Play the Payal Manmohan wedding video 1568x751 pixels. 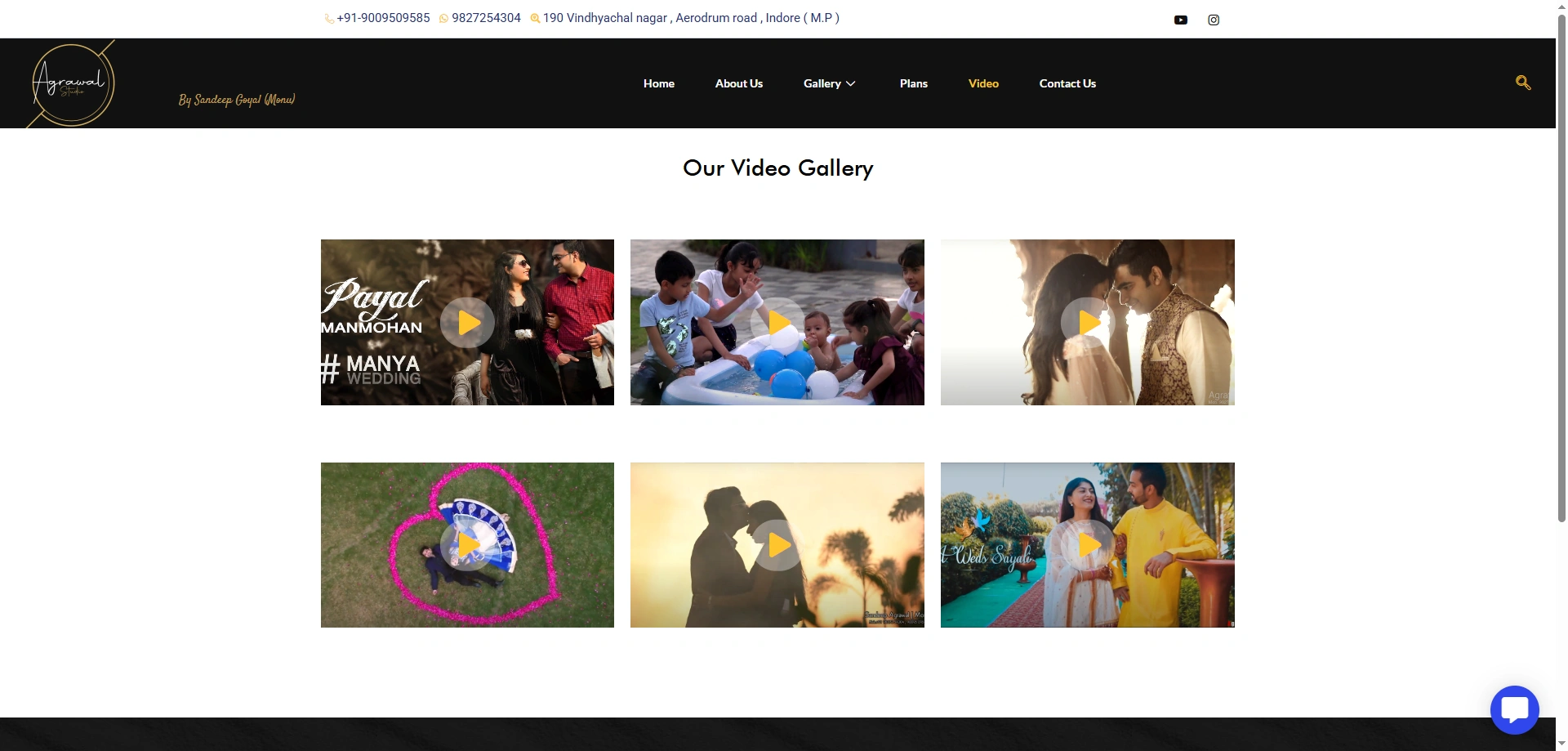[x=467, y=323]
